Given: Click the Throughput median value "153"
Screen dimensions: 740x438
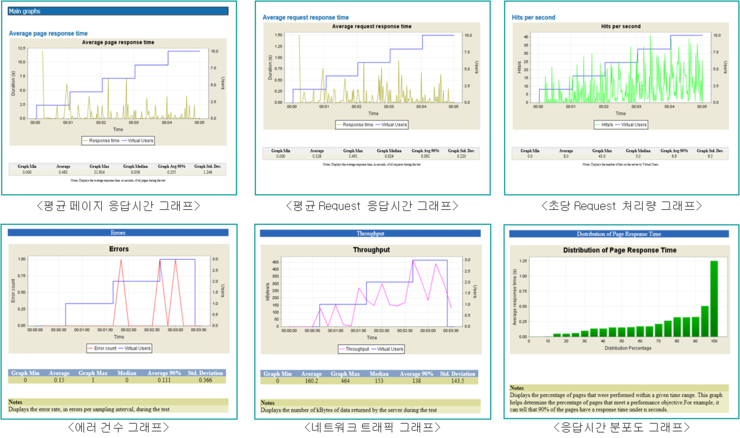Looking at the screenshot, I should (378, 380).
